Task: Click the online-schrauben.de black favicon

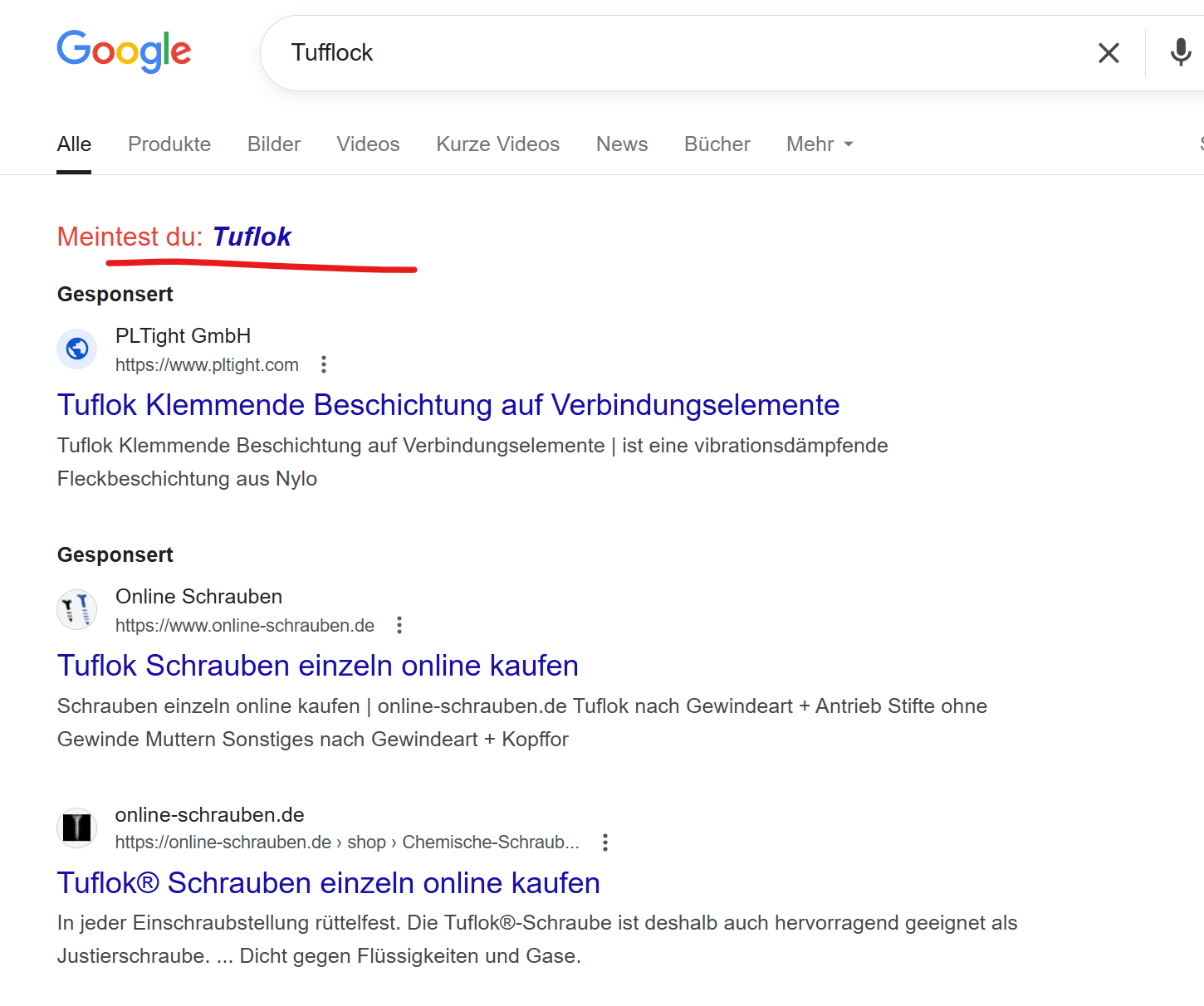Action: (77, 828)
